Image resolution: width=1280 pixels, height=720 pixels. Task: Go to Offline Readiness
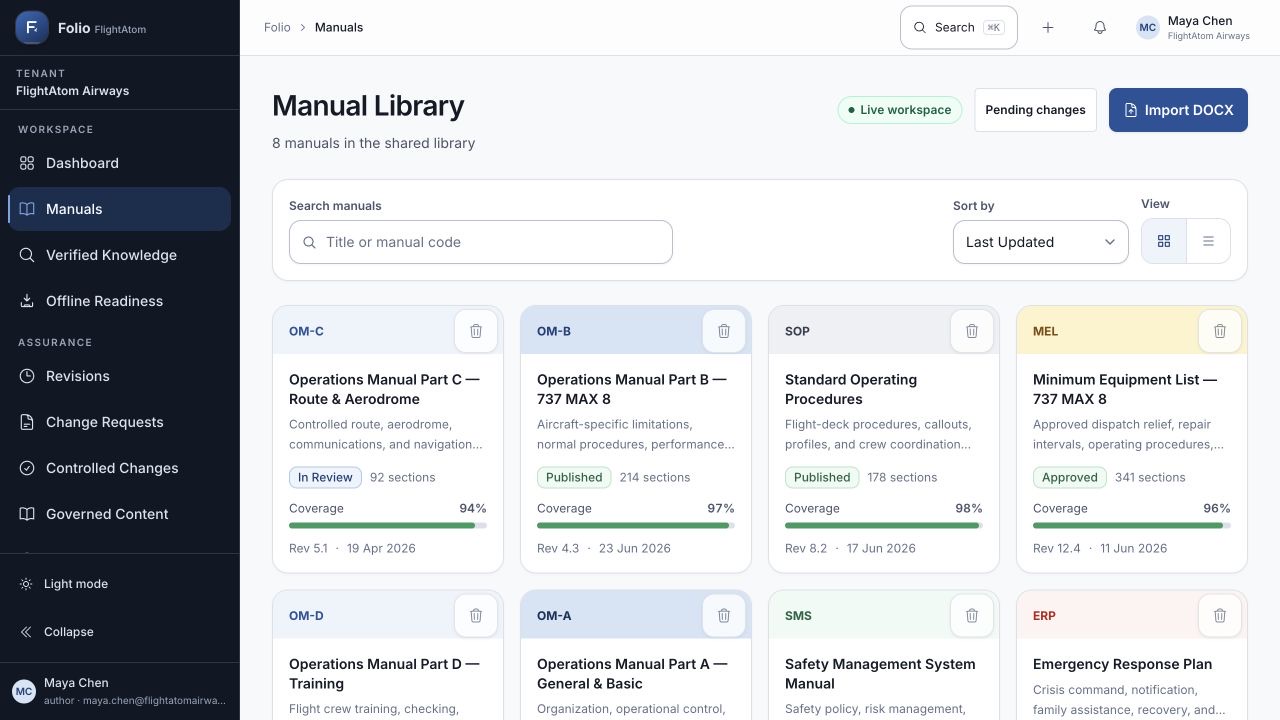pyautogui.click(x=119, y=301)
